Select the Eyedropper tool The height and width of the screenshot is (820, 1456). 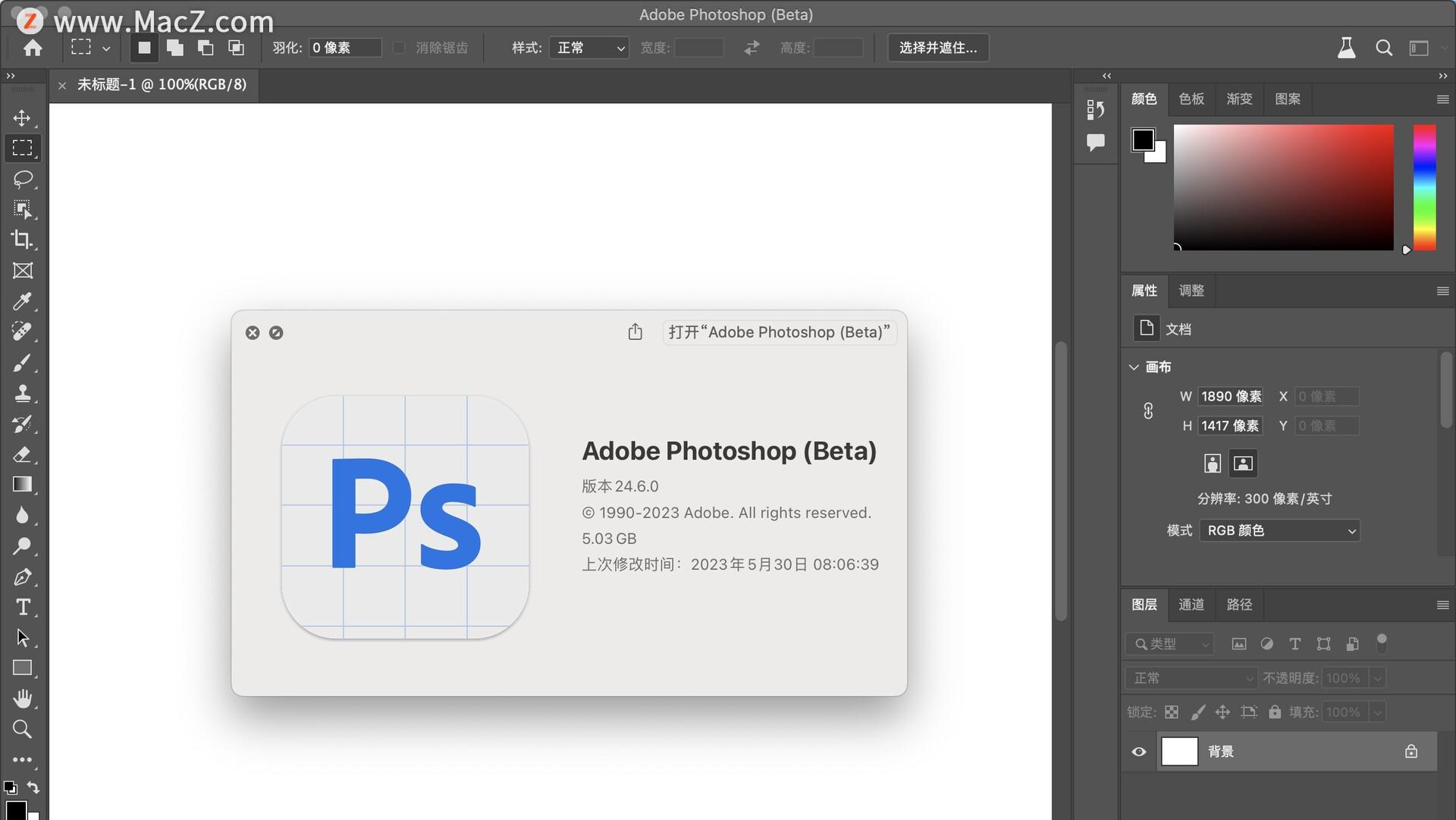pos(22,301)
